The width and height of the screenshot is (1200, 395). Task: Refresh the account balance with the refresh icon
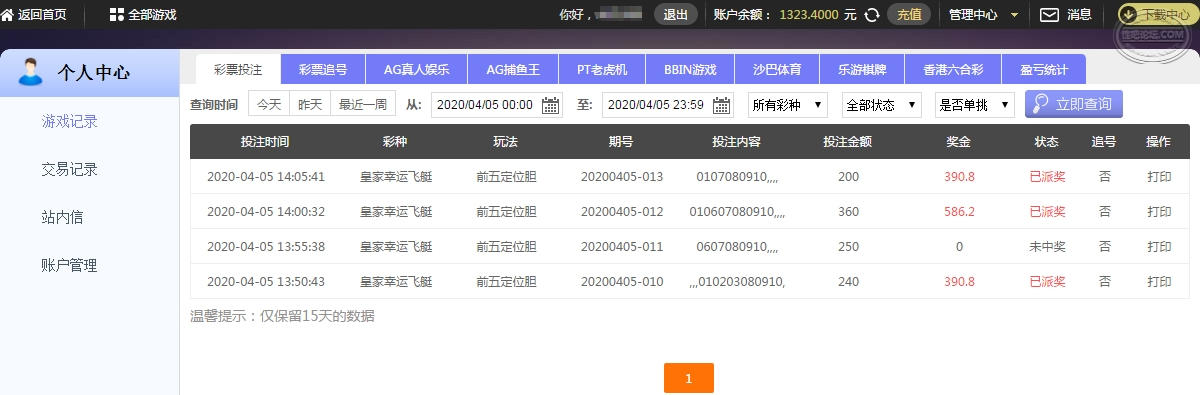pyautogui.click(x=872, y=14)
